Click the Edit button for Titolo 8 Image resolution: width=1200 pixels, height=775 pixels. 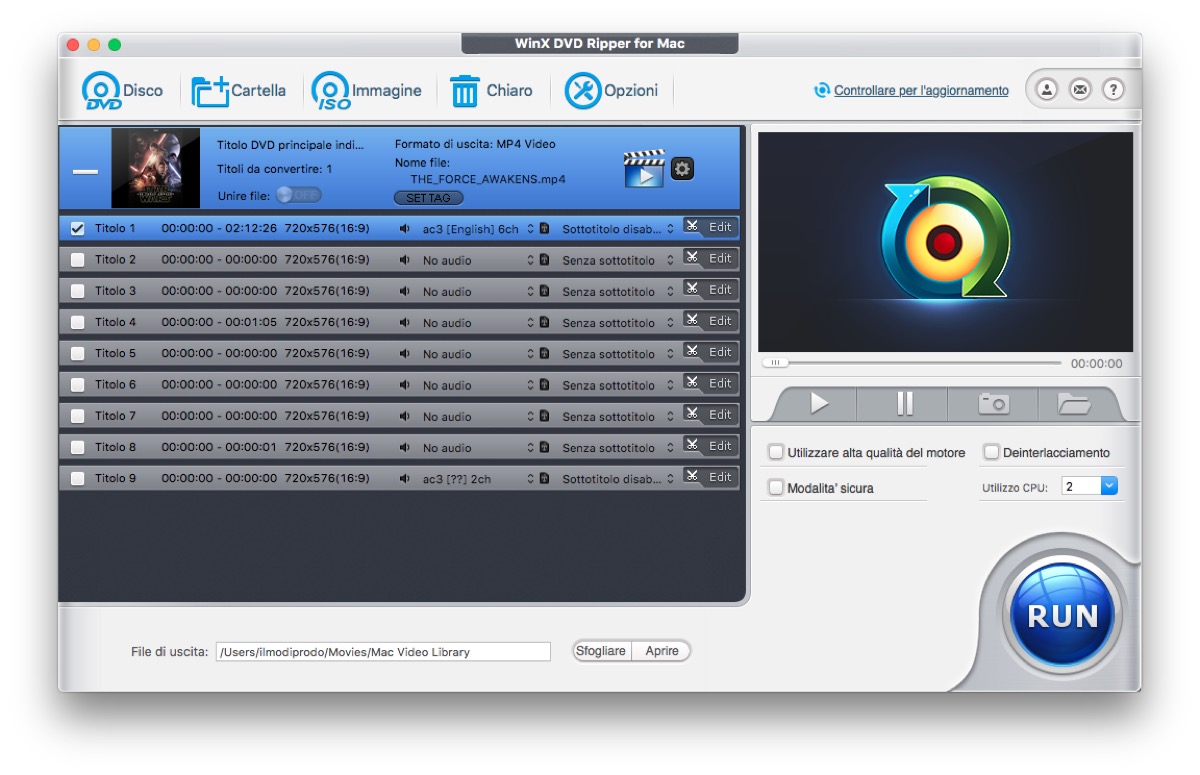pos(711,445)
